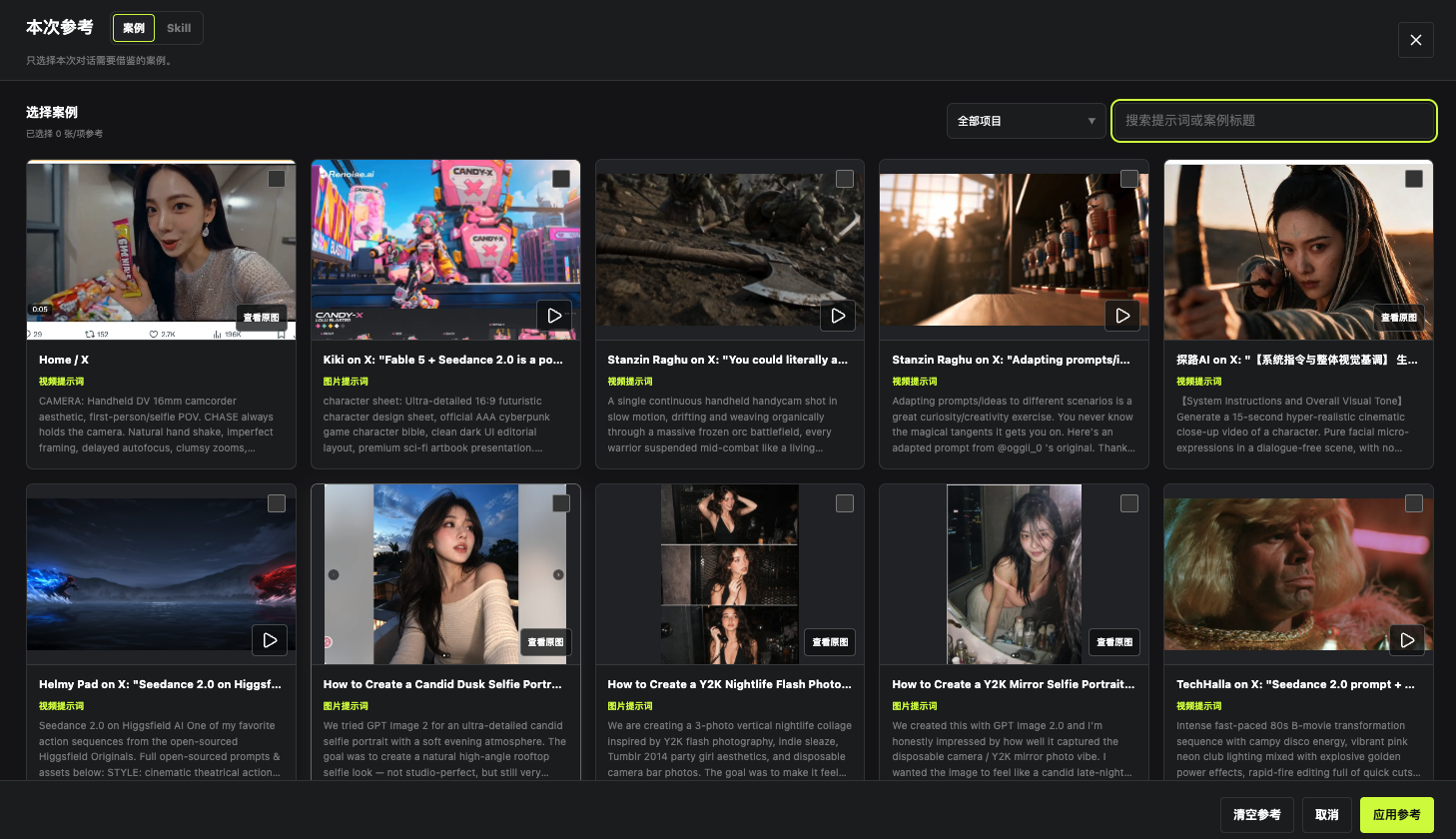Play the Kiki Fable 5 video preview
The height and width of the screenshot is (839, 1456).
click(554, 316)
